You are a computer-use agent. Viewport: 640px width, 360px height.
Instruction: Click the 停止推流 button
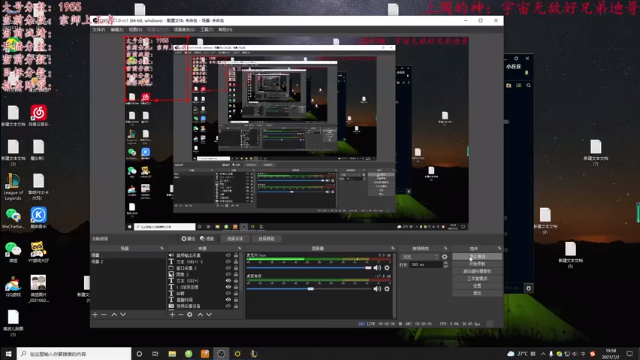477,257
